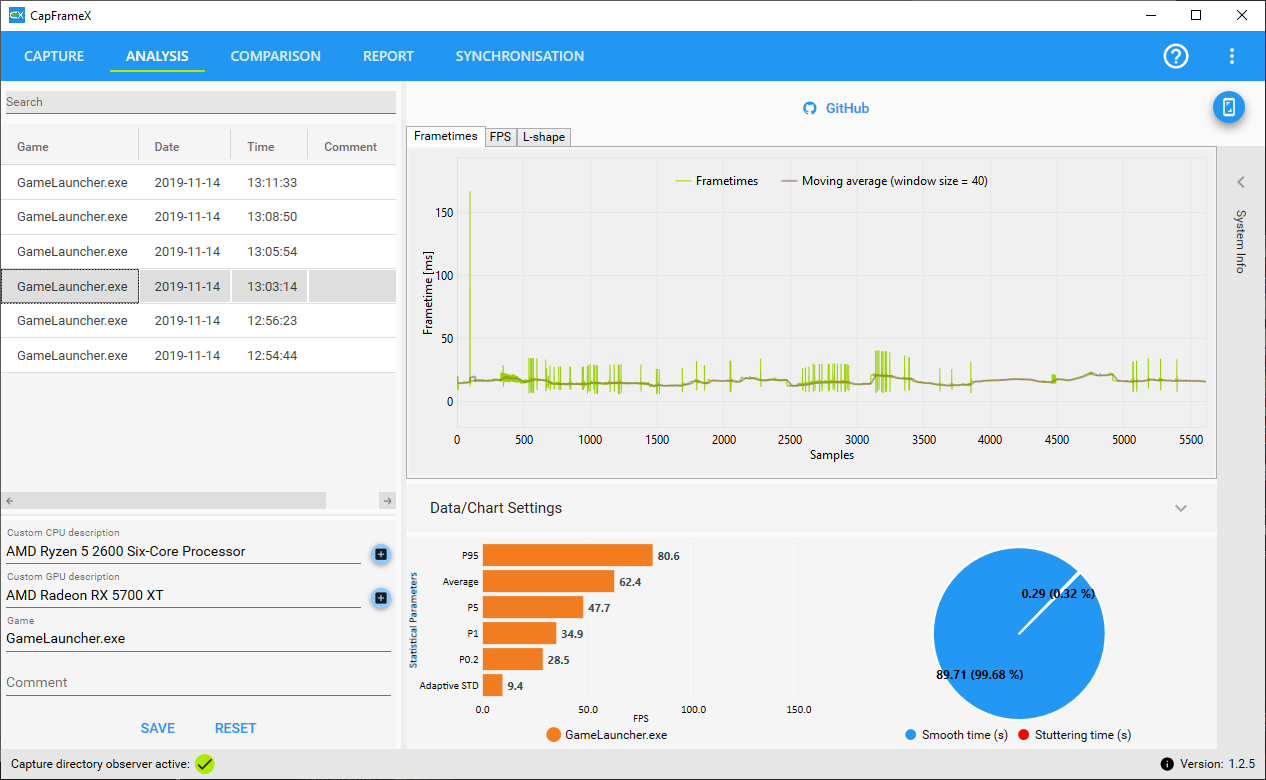Click the round blue floating button
This screenshot has width=1266, height=780.
(x=1229, y=108)
